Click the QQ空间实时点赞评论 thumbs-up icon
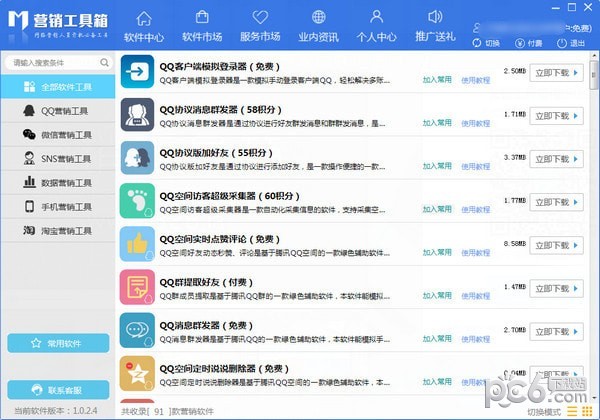Screen dimensions: 600x420 (137, 244)
